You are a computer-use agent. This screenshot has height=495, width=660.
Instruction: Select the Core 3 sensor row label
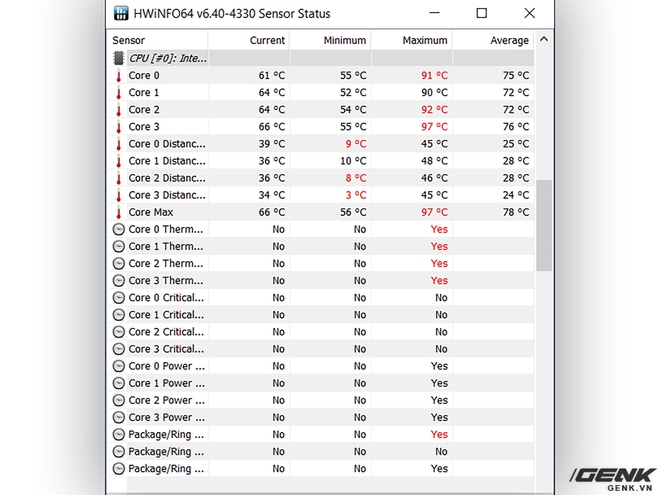click(144, 127)
